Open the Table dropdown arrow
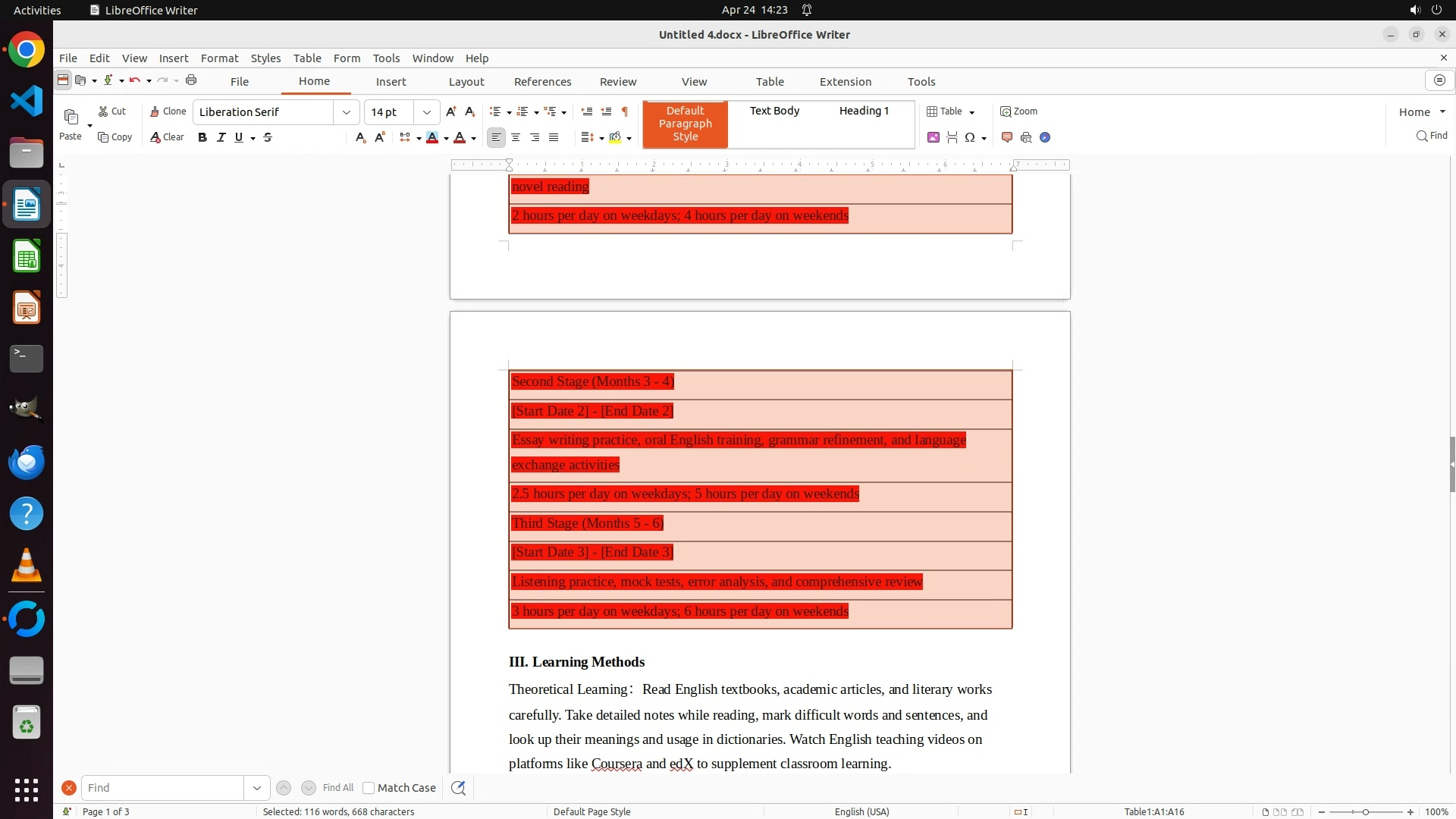 [971, 112]
